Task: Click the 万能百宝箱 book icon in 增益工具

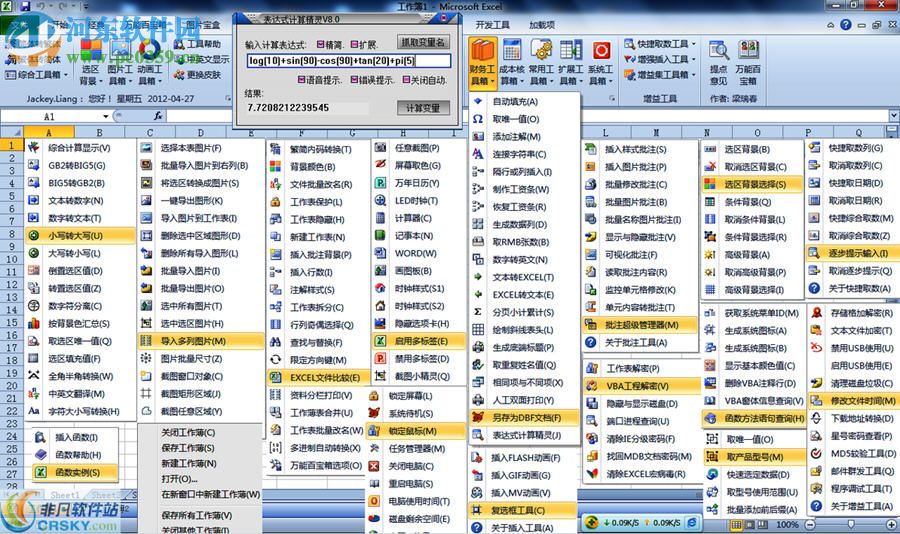Action: pyautogui.click(x=748, y=51)
